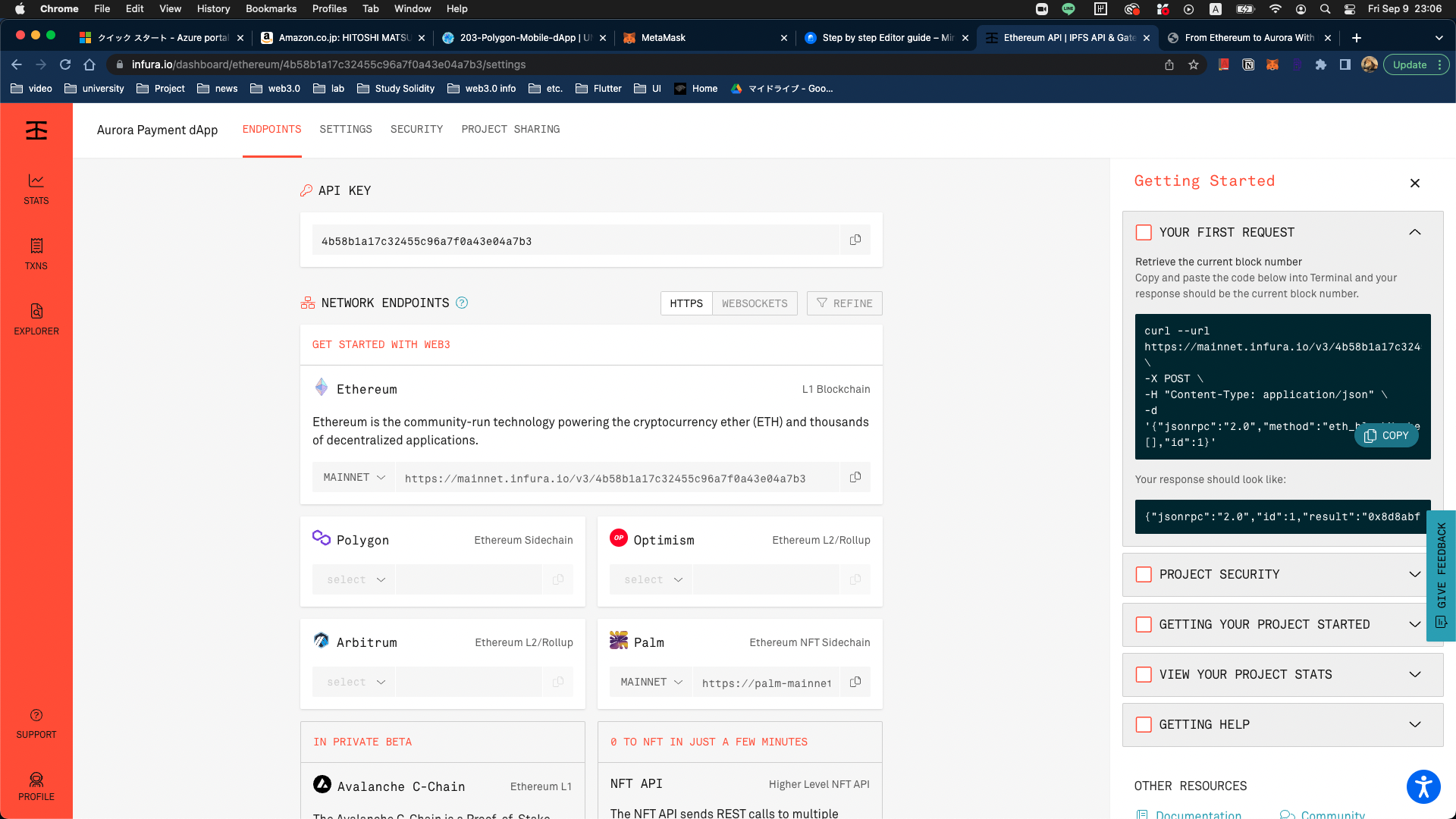Open the Polygon network select dropdown

(x=354, y=579)
